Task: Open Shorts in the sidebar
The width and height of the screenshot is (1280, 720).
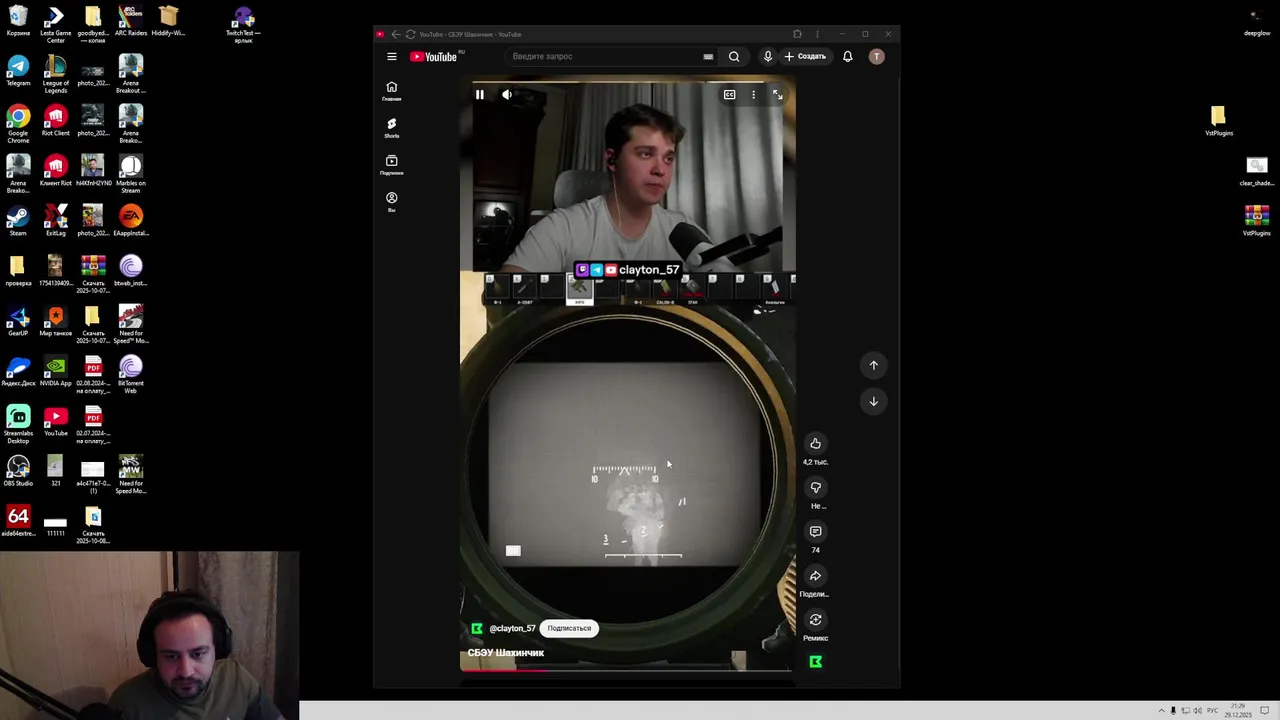Action: (x=392, y=128)
